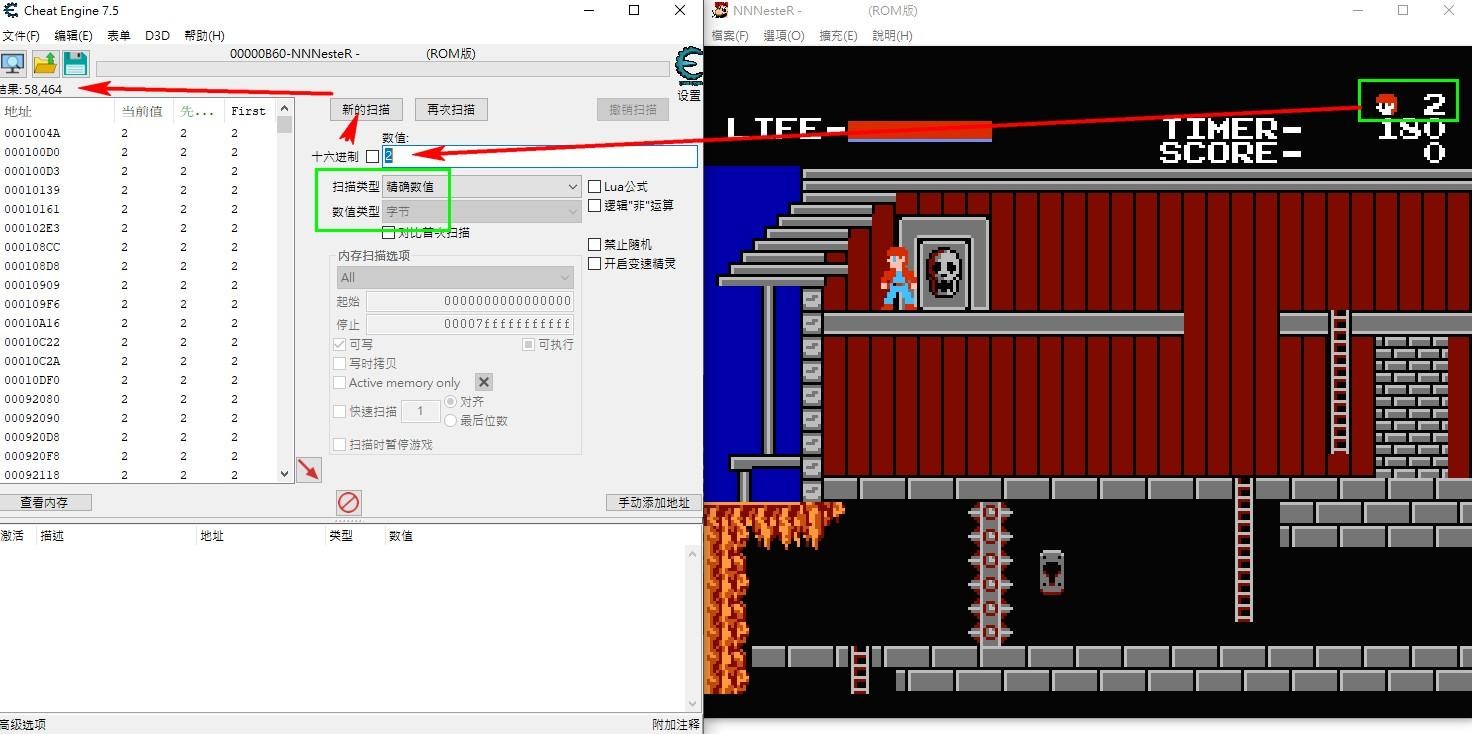Image resolution: width=1472 pixels, height=734 pixels.
Task: Click the 当前值 column header
Action: [x=145, y=111]
